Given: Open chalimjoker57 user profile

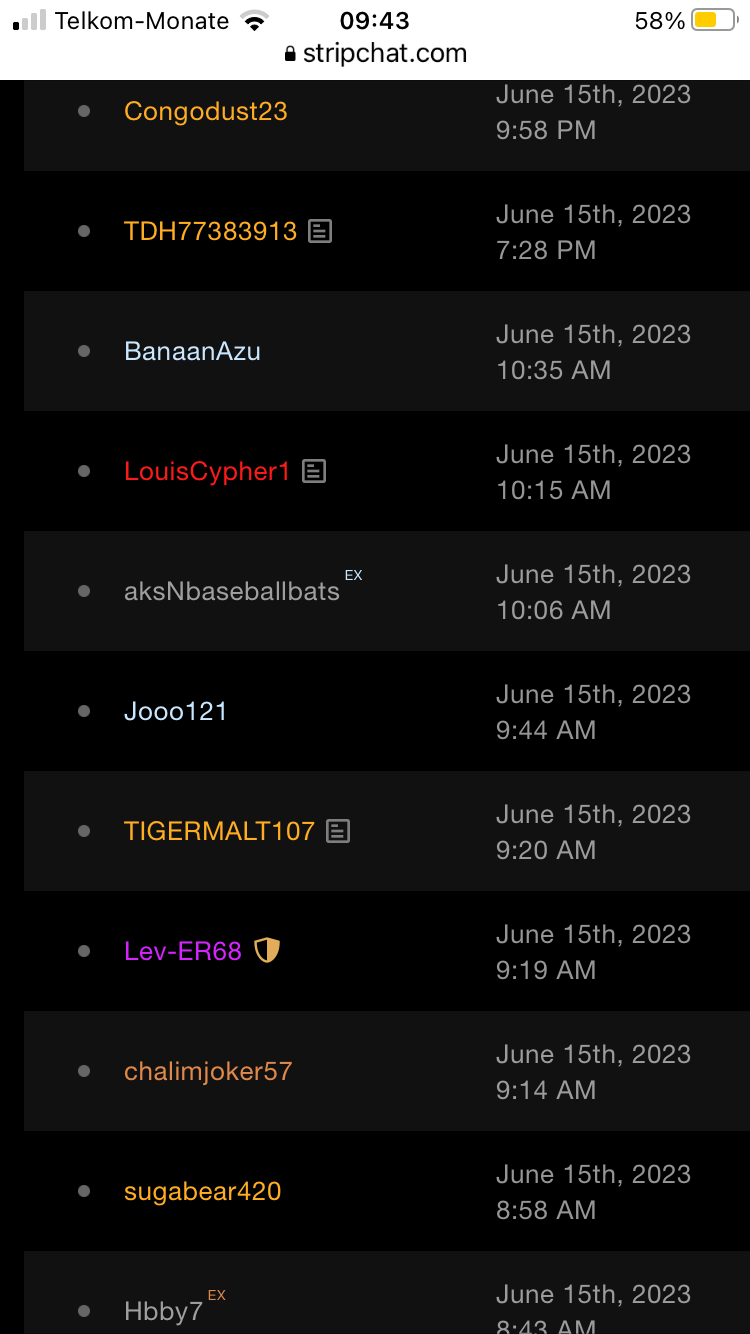Looking at the screenshot, I should pyautogui.click(x=208, y=1071).
